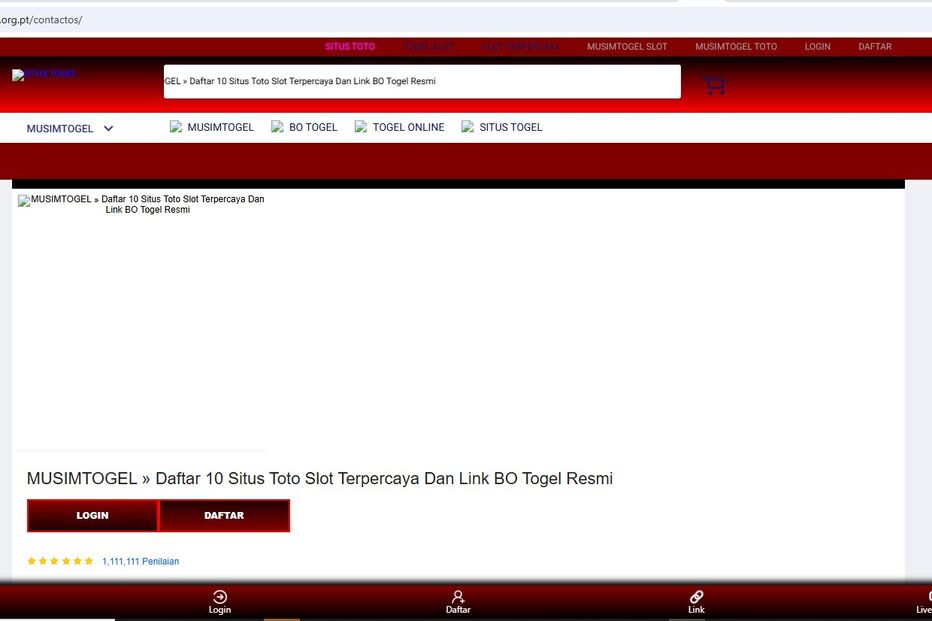The height and width of the screenshot is (621, 932).
Task: Click the icon beside TOGEL ONLINE
Action: 361,127
